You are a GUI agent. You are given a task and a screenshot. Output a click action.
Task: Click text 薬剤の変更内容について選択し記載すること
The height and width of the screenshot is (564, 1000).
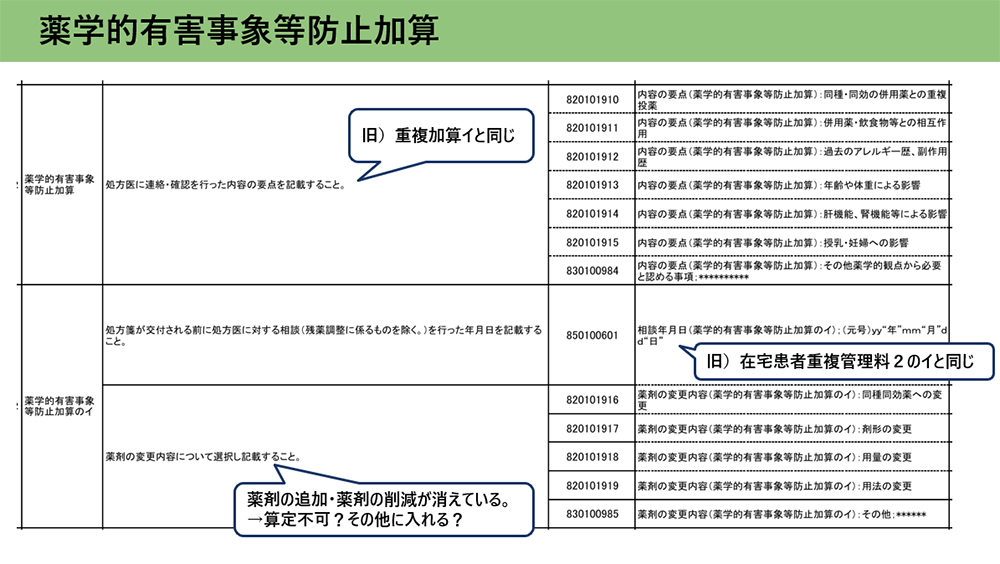tap(203, 457)
